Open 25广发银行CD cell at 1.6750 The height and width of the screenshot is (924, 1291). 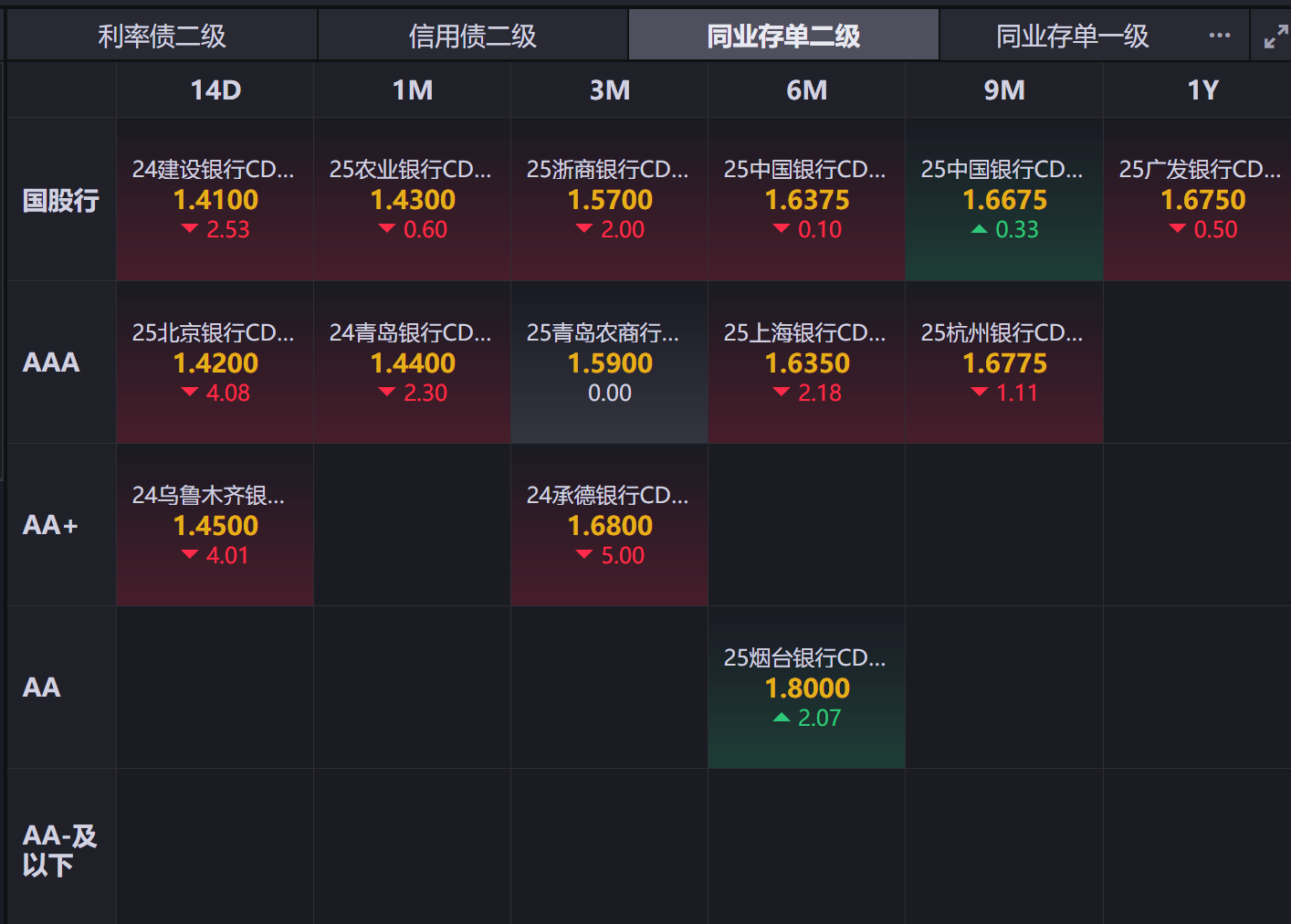pos(1198,199)
